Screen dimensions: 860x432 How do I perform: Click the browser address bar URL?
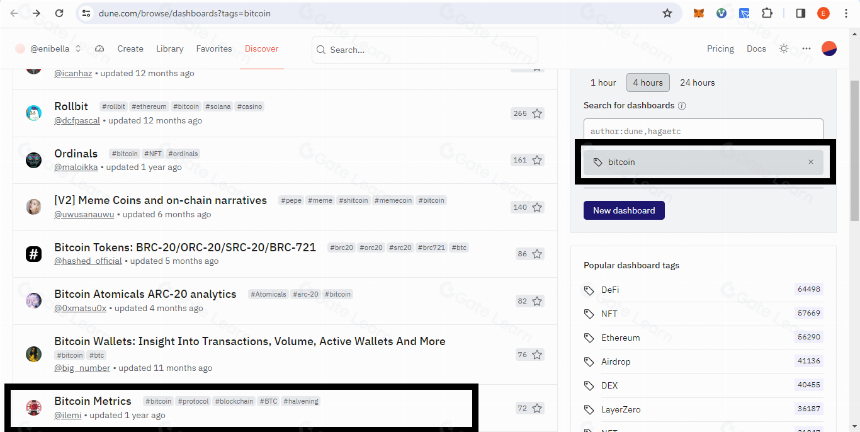coord(184,13)
